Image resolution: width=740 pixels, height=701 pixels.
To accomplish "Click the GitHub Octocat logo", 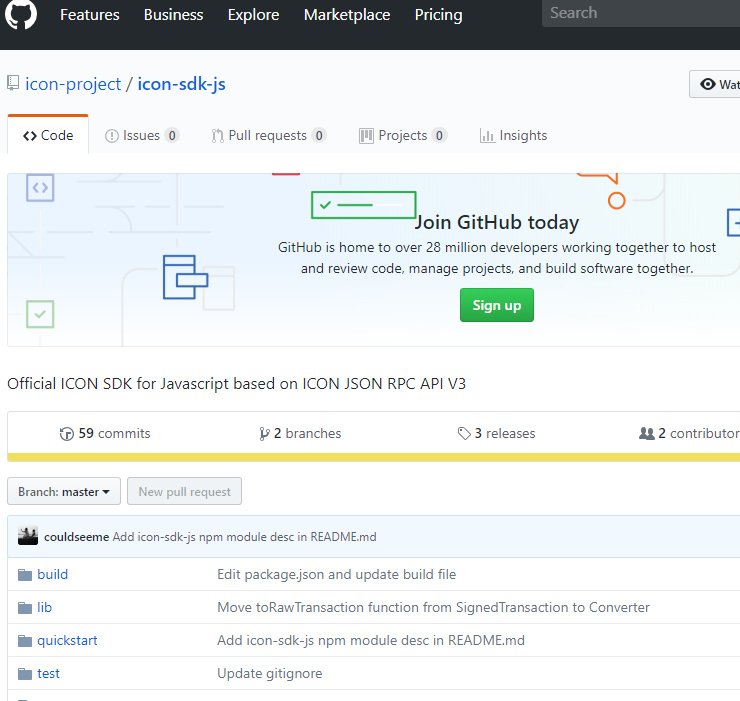I will tap(21, 14).
